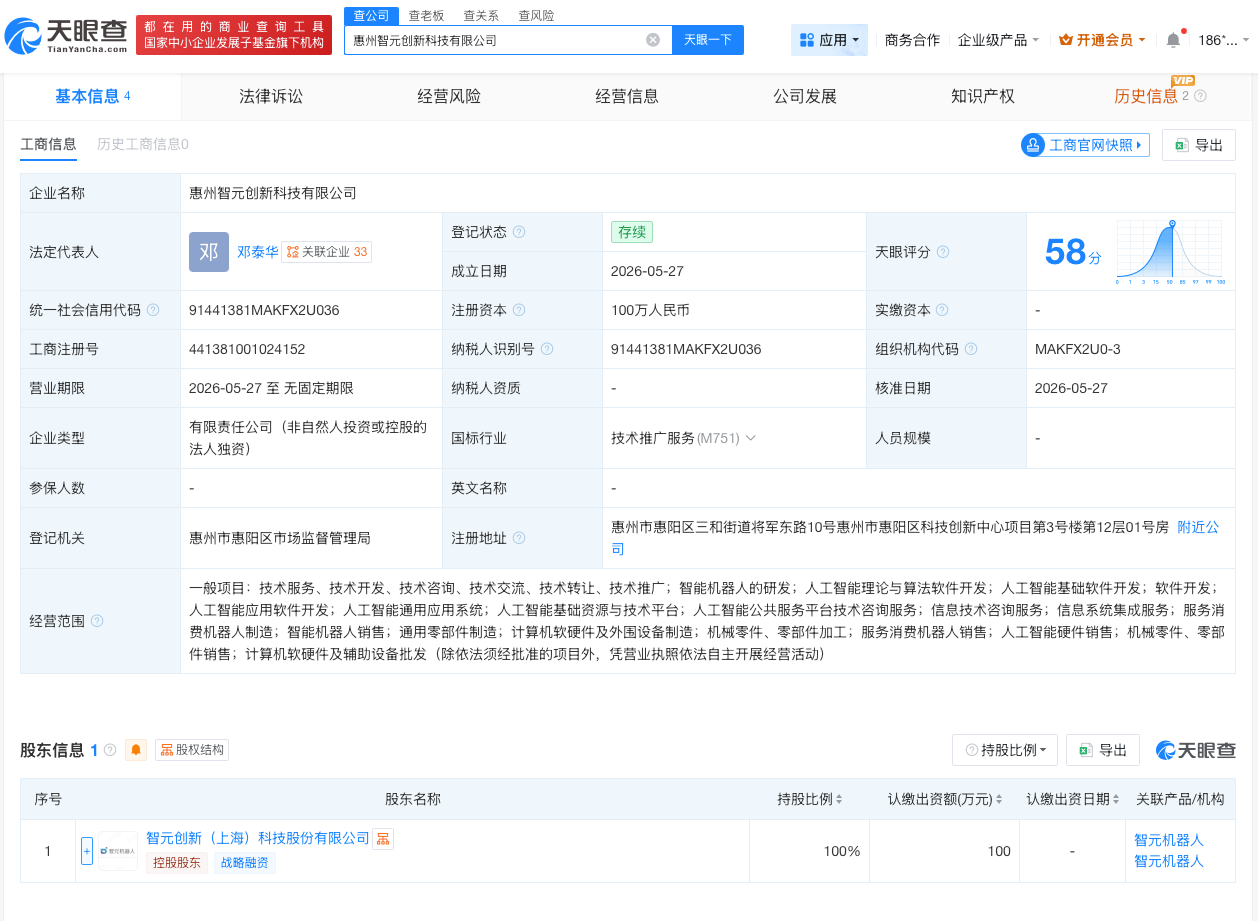
Task: Click help icon next to 实缴资本
Action: coord(943,310)
